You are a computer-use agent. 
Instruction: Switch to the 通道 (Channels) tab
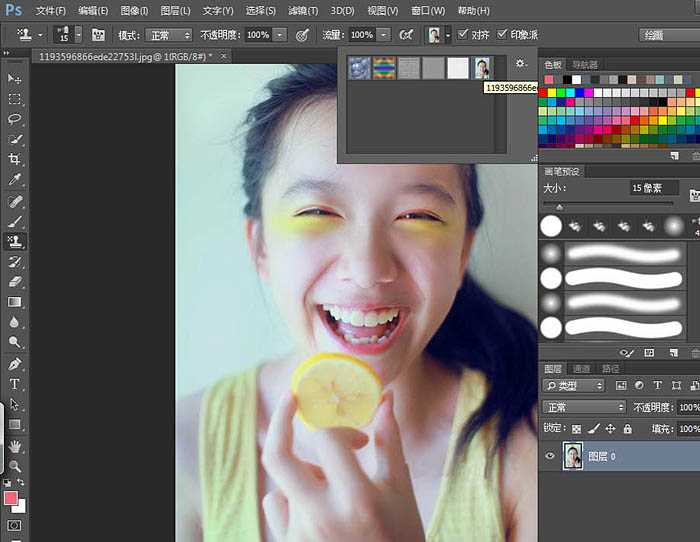tap(581, 369)
